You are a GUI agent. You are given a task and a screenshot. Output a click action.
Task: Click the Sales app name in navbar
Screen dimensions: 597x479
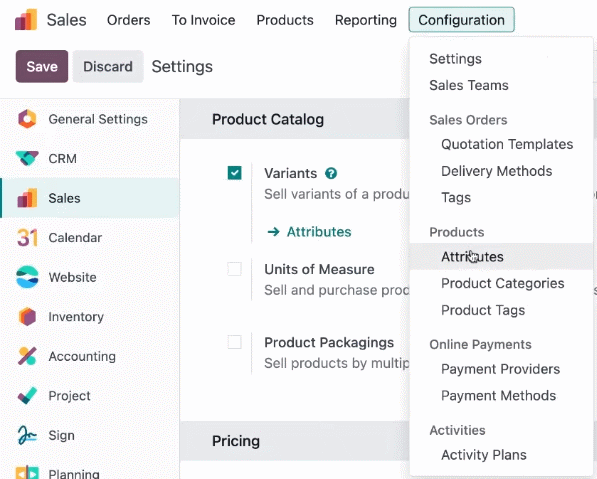(x=67, y=20)
